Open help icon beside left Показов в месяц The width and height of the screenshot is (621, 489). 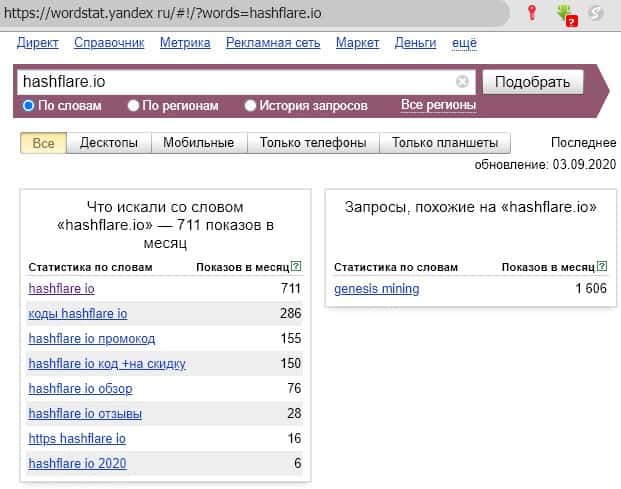tap(296, 266)
